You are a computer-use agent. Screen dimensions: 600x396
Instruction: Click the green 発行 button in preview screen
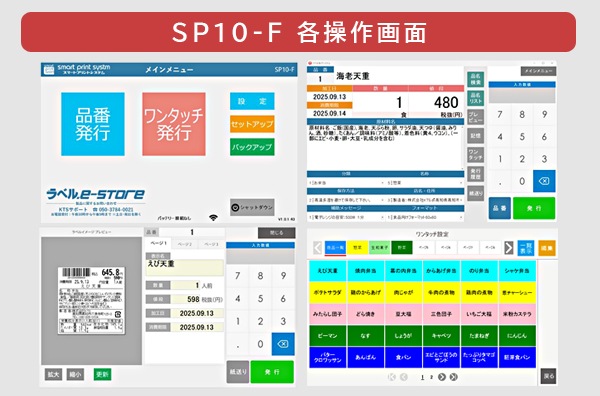[272, 372]
